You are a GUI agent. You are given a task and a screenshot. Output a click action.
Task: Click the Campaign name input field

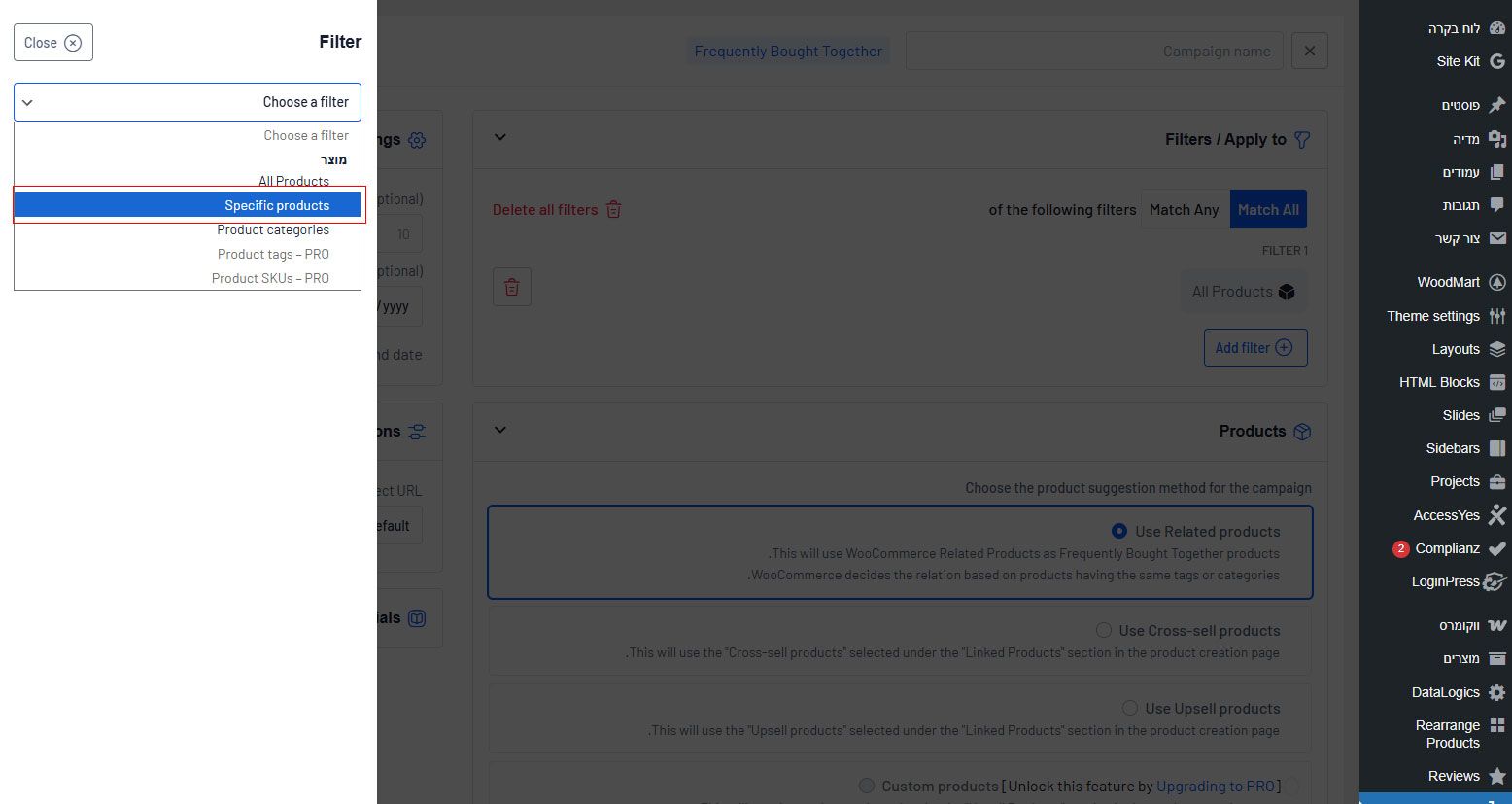point(1093,52)
